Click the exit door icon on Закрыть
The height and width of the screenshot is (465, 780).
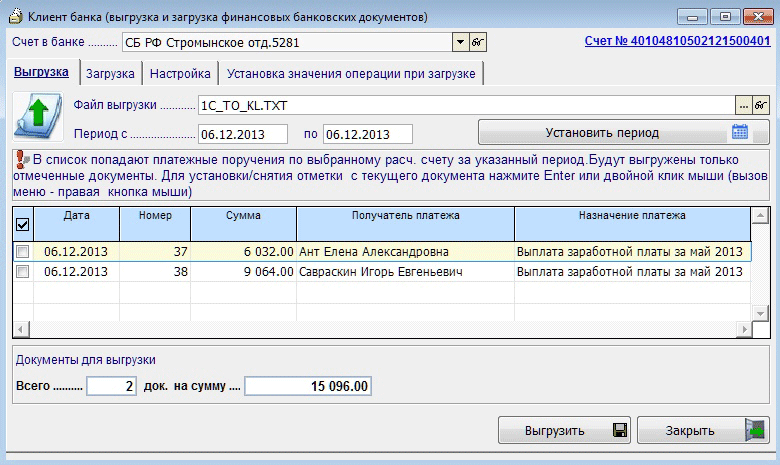coord(755,430)
